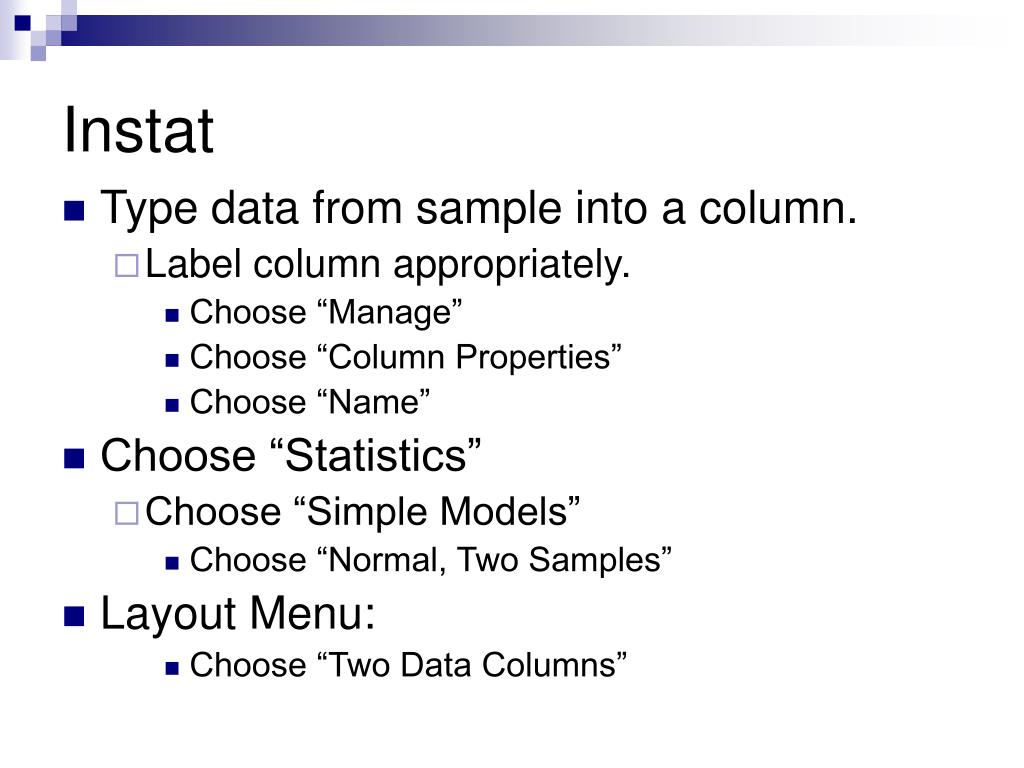The image size is (1024, 768).
Task: Click the "Layout Menu:" text
Action: [238, 614]
